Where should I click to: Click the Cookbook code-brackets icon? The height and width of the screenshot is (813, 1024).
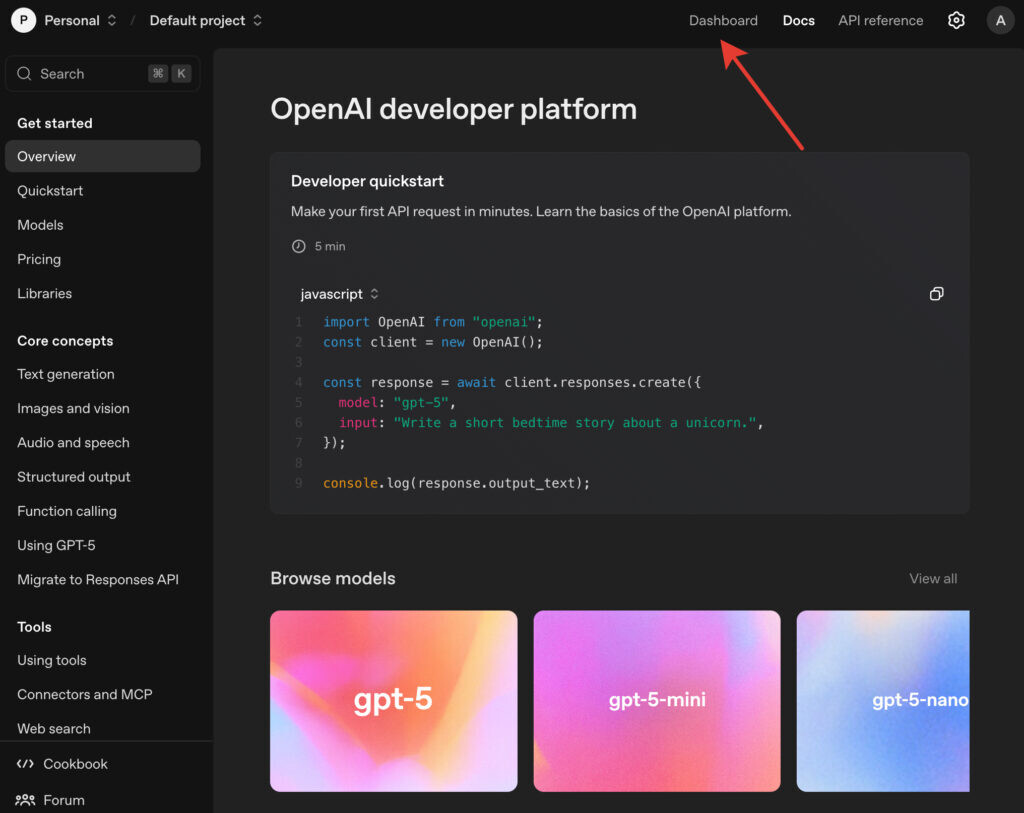25,764
